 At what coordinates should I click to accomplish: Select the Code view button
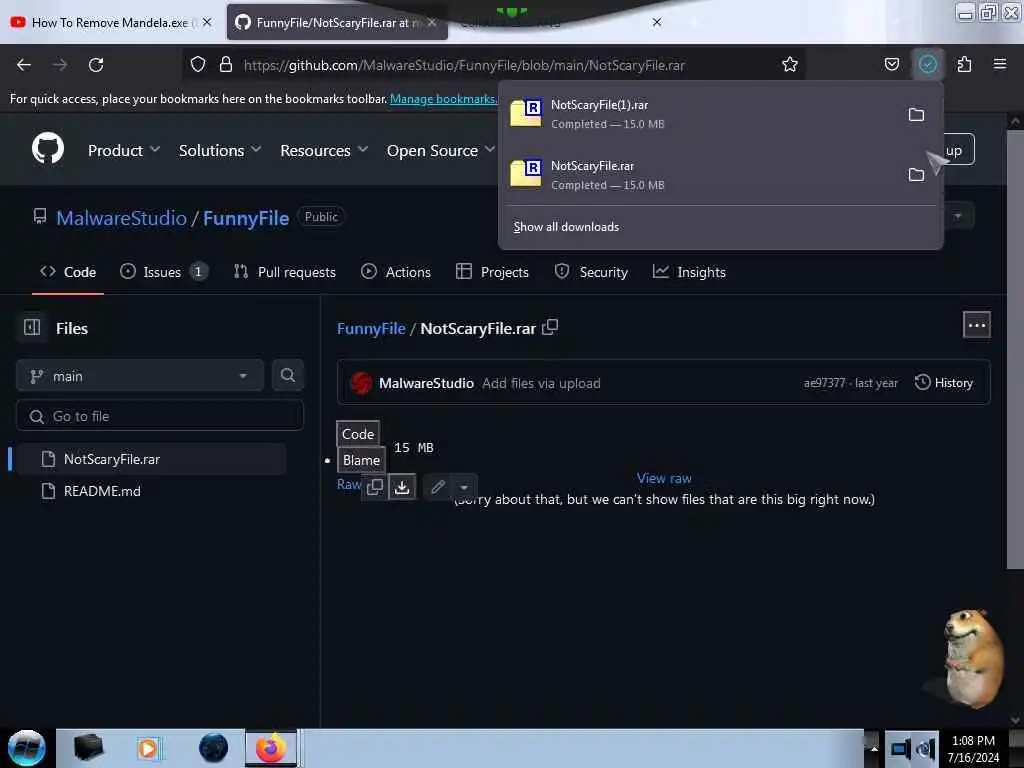pos(358,434)
